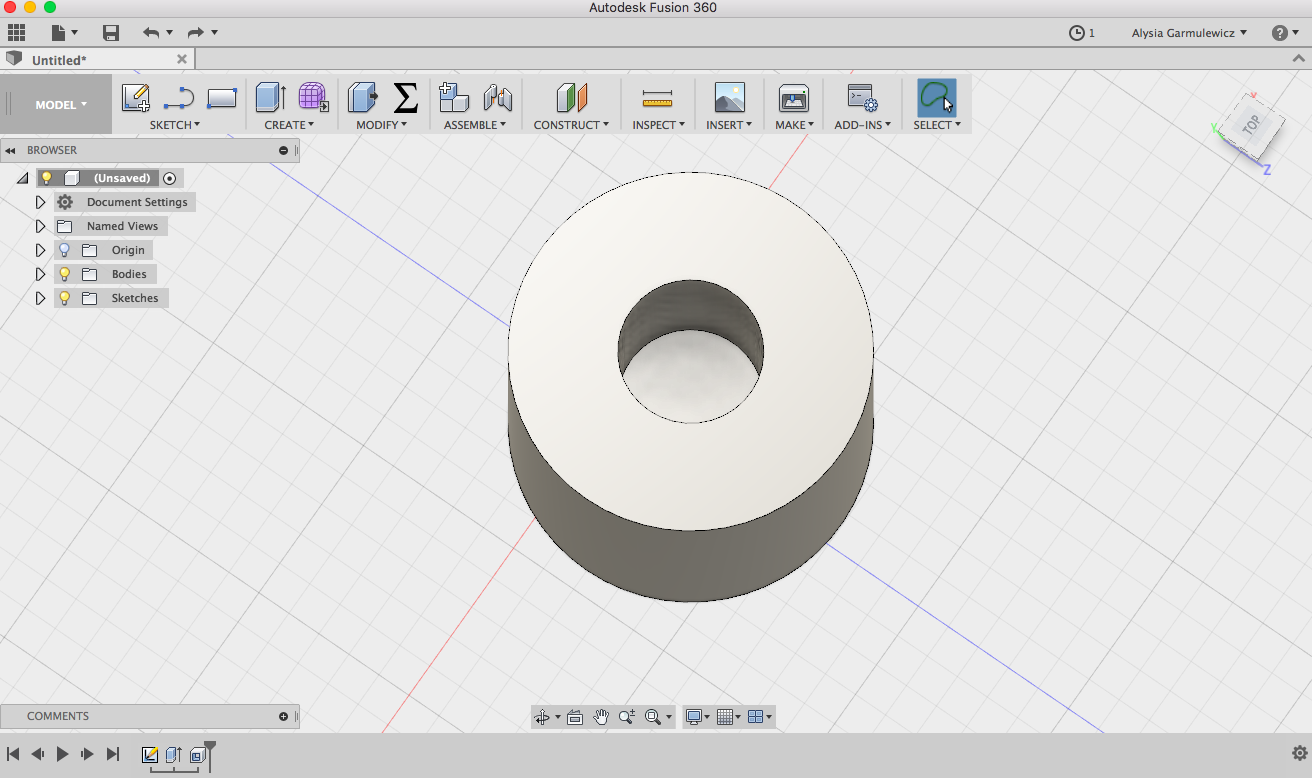Expand the Origin folder
This screenshot has width=1312, height=778.
click(41, 250)
